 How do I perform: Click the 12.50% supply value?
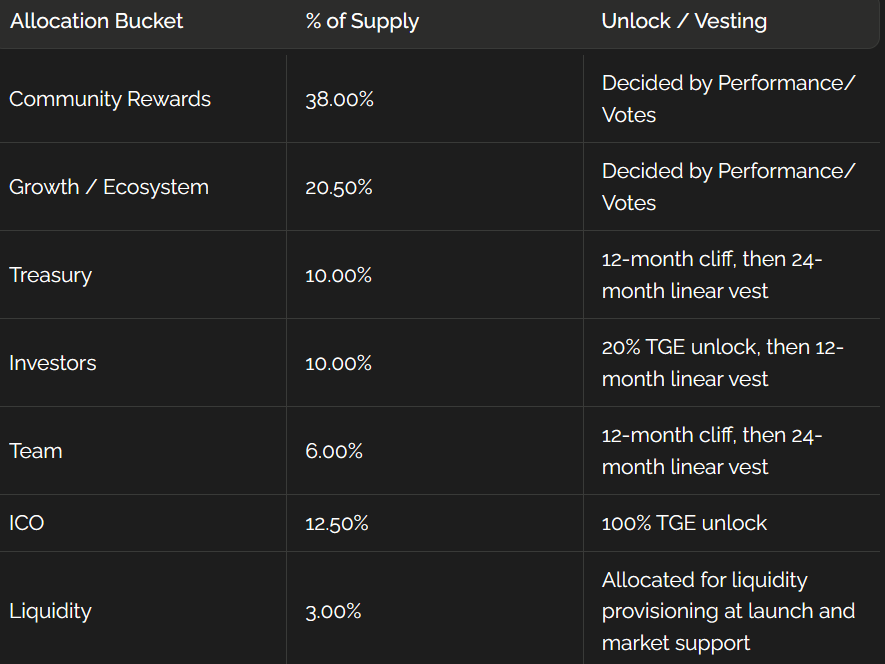click(337, 523)
